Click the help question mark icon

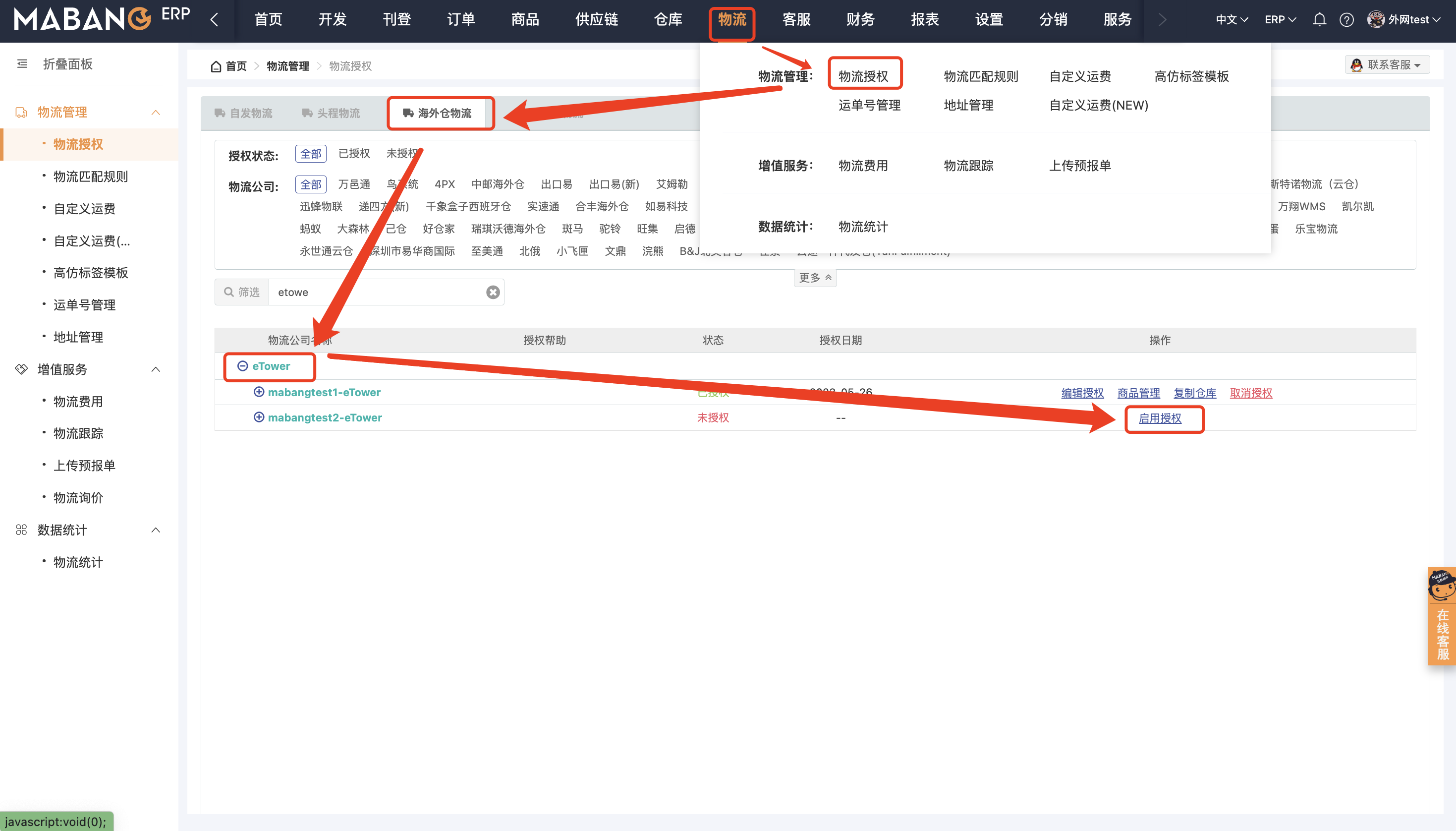1346,20
